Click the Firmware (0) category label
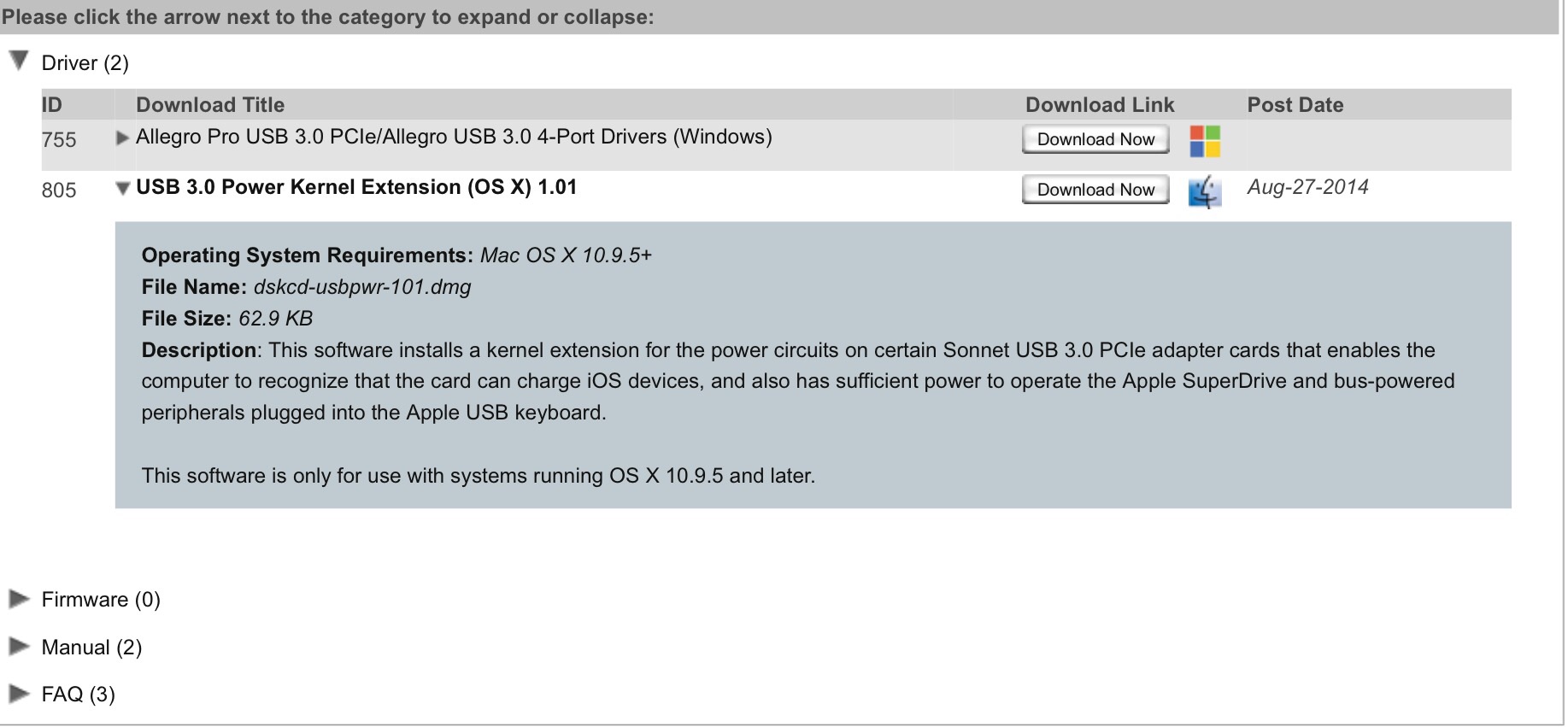 (101, 600)
